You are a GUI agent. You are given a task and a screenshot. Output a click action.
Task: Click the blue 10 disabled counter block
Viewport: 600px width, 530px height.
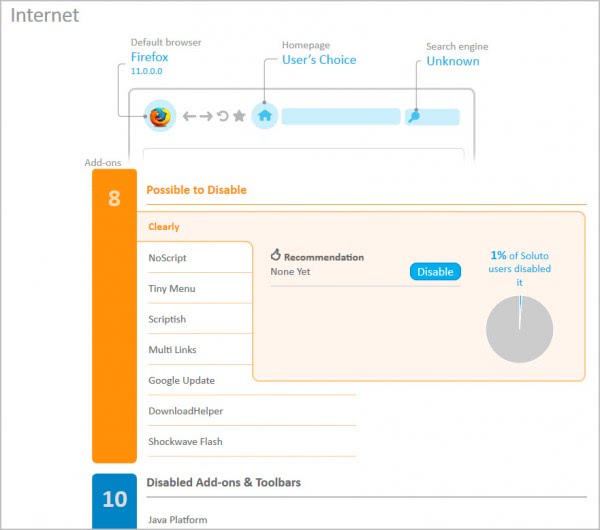click(114, 501)
